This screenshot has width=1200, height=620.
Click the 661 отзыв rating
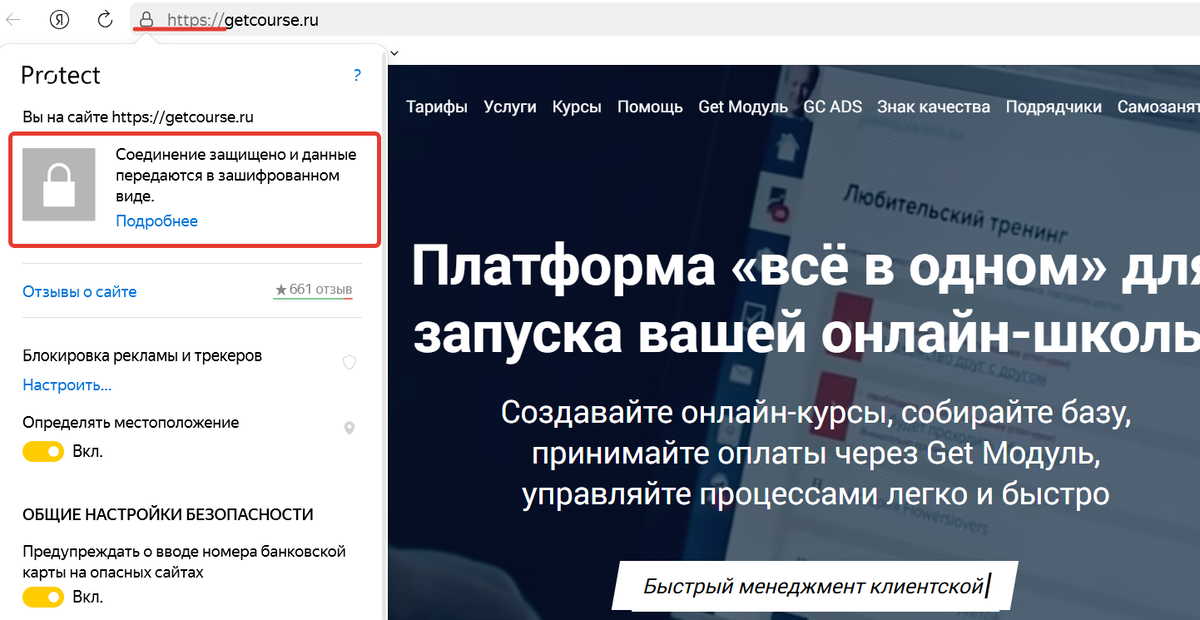(x=314, y=290)
